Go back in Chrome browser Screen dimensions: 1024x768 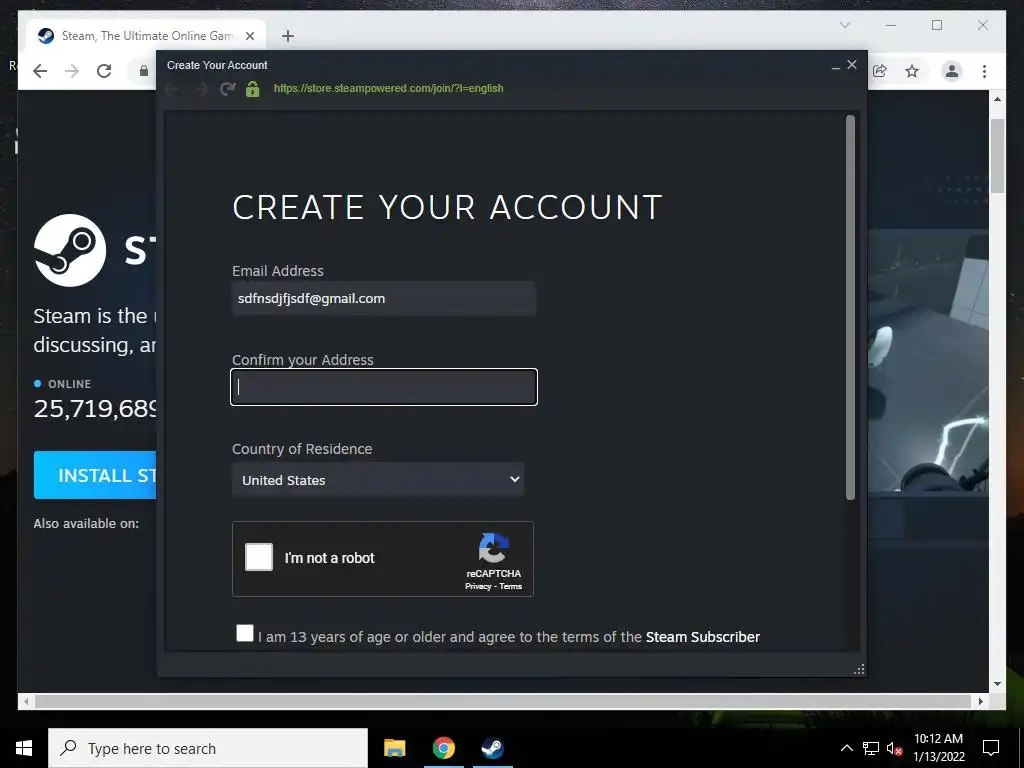(x=40, y=71)
